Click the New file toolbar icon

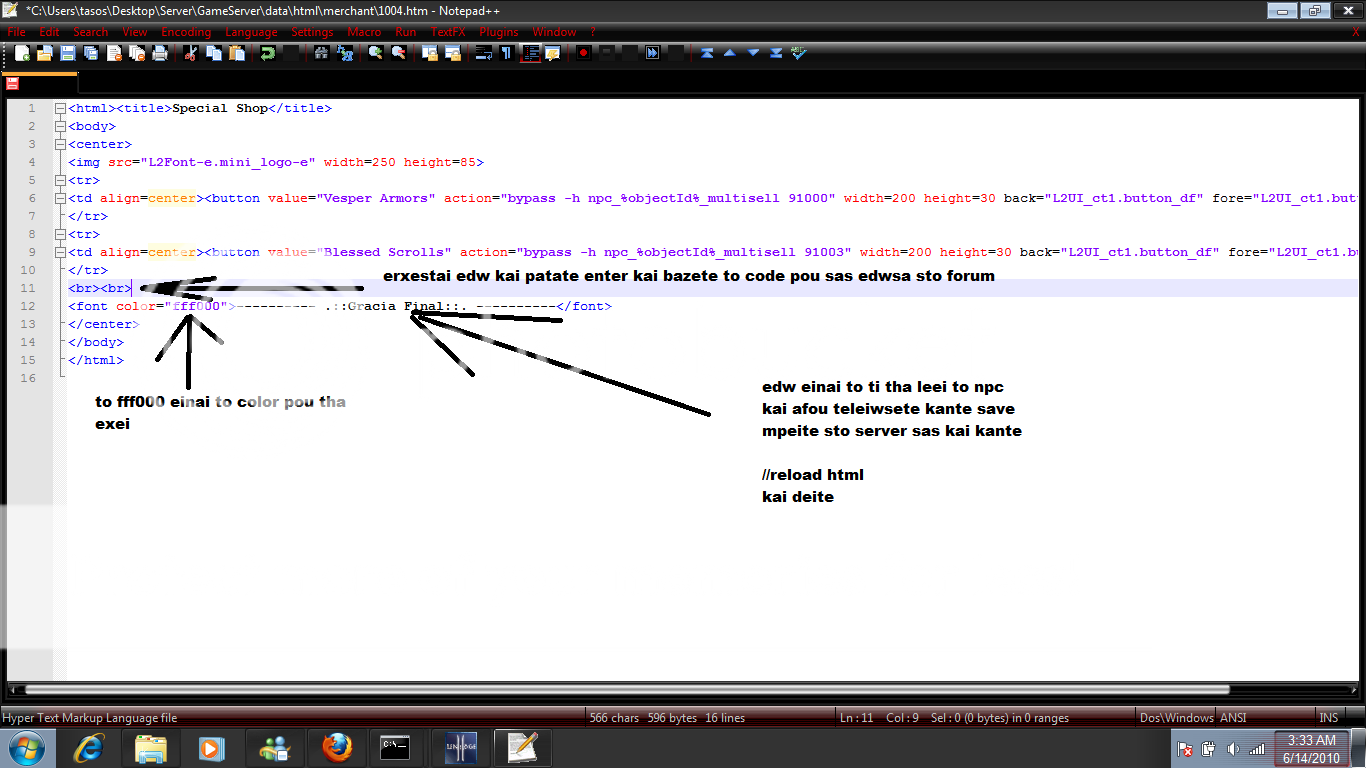22,53
